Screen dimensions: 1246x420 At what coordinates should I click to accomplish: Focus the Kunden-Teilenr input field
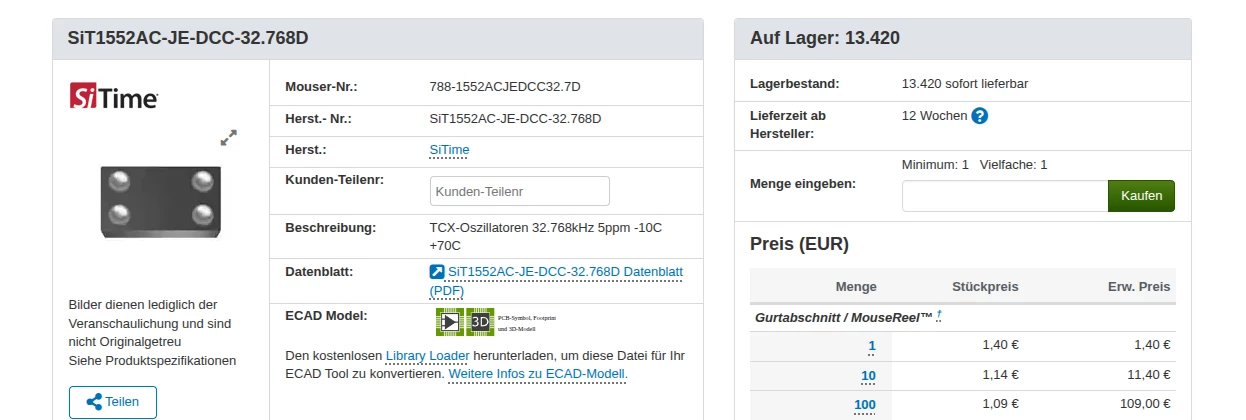(520, 191)
